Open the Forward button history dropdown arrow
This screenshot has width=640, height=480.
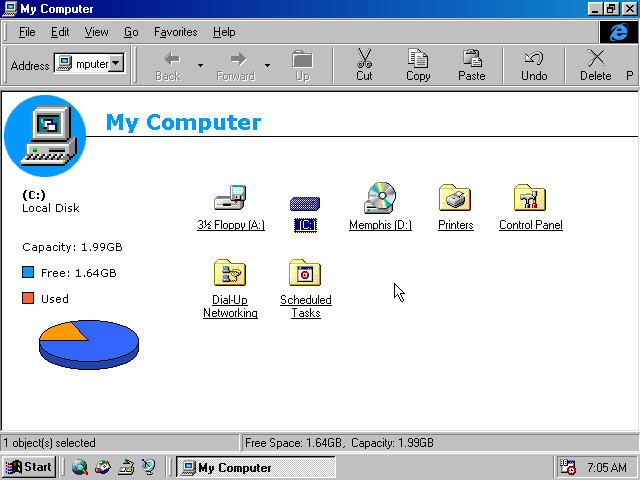(267, 65)
